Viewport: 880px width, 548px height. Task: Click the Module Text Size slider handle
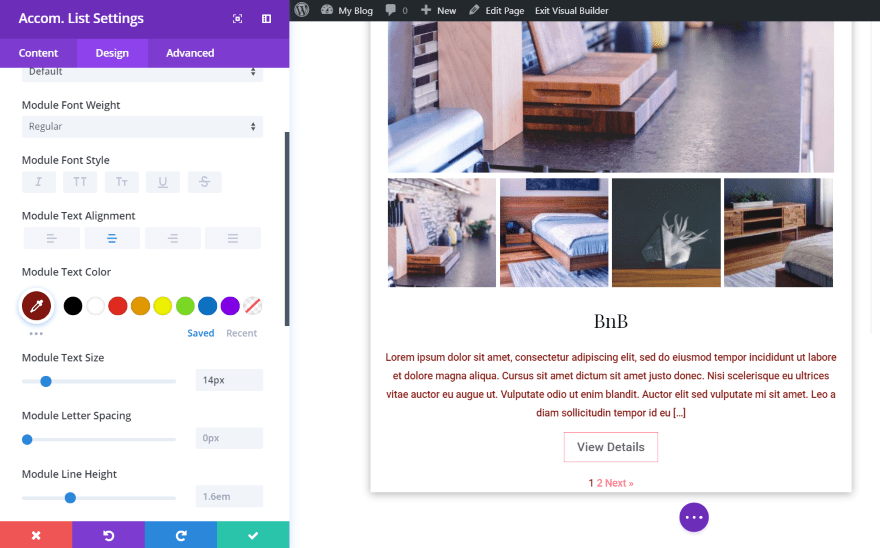[46, 381]
